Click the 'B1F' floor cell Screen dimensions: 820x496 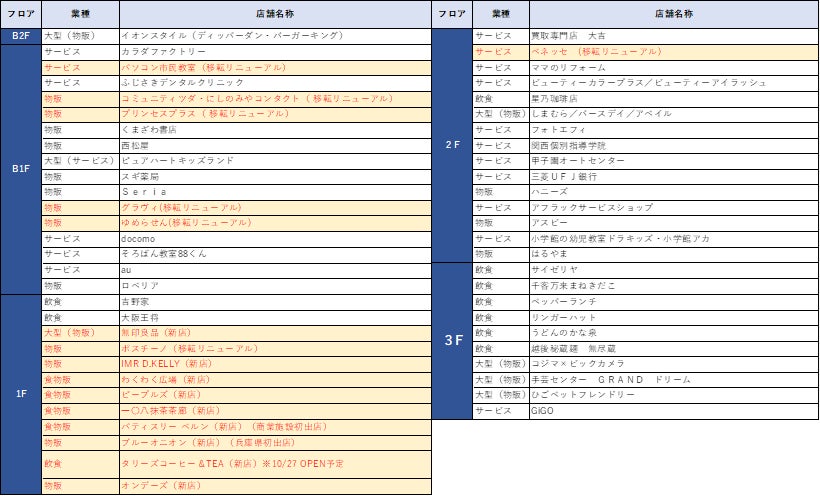click(21, 168)
